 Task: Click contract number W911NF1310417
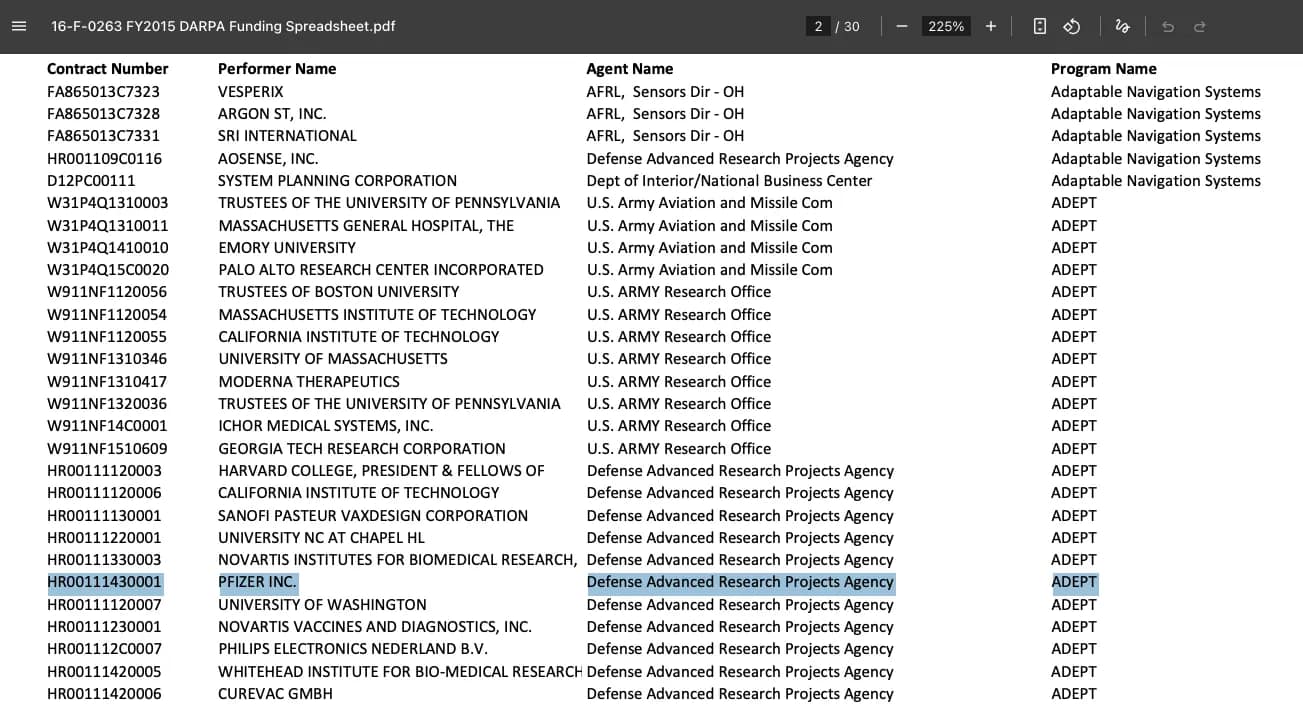point(107,382)
